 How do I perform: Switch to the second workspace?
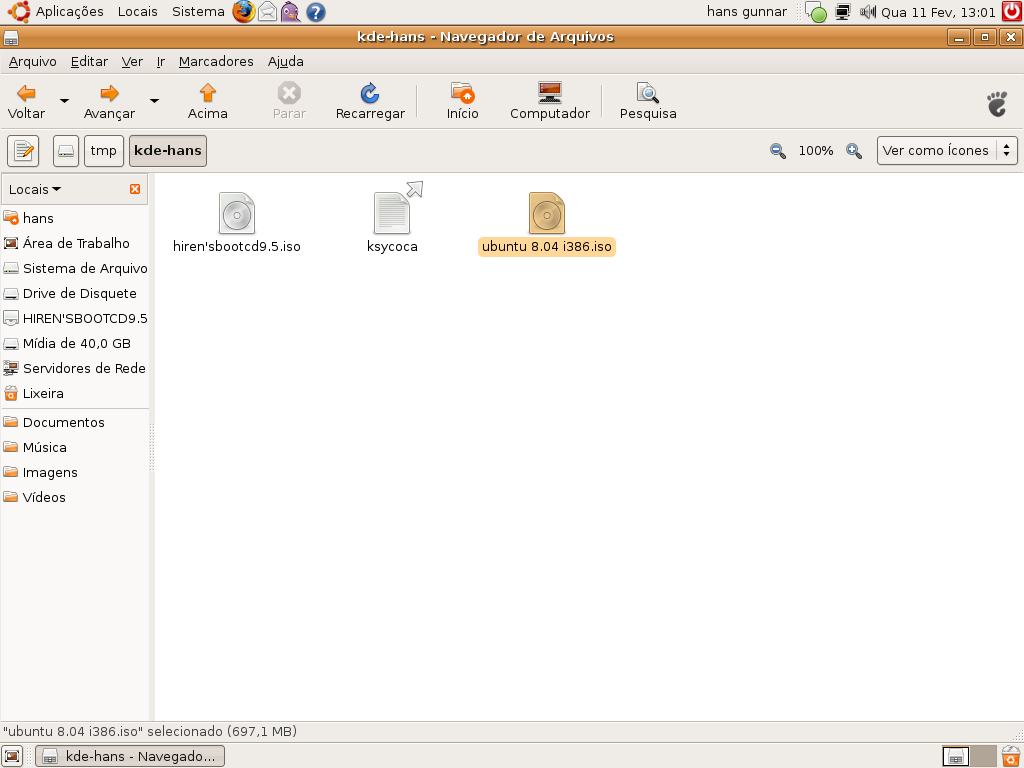click(x=983, y=756)
